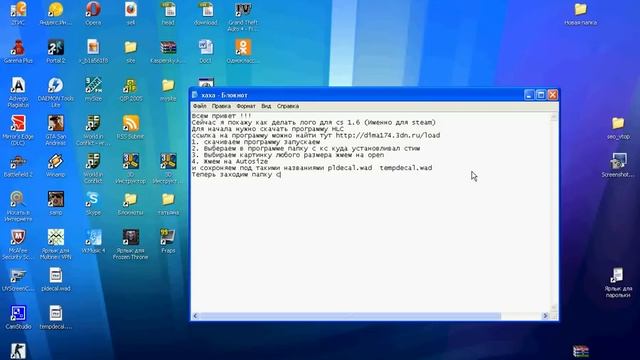Maximize the Notepad window

click(x=541, y=95)
